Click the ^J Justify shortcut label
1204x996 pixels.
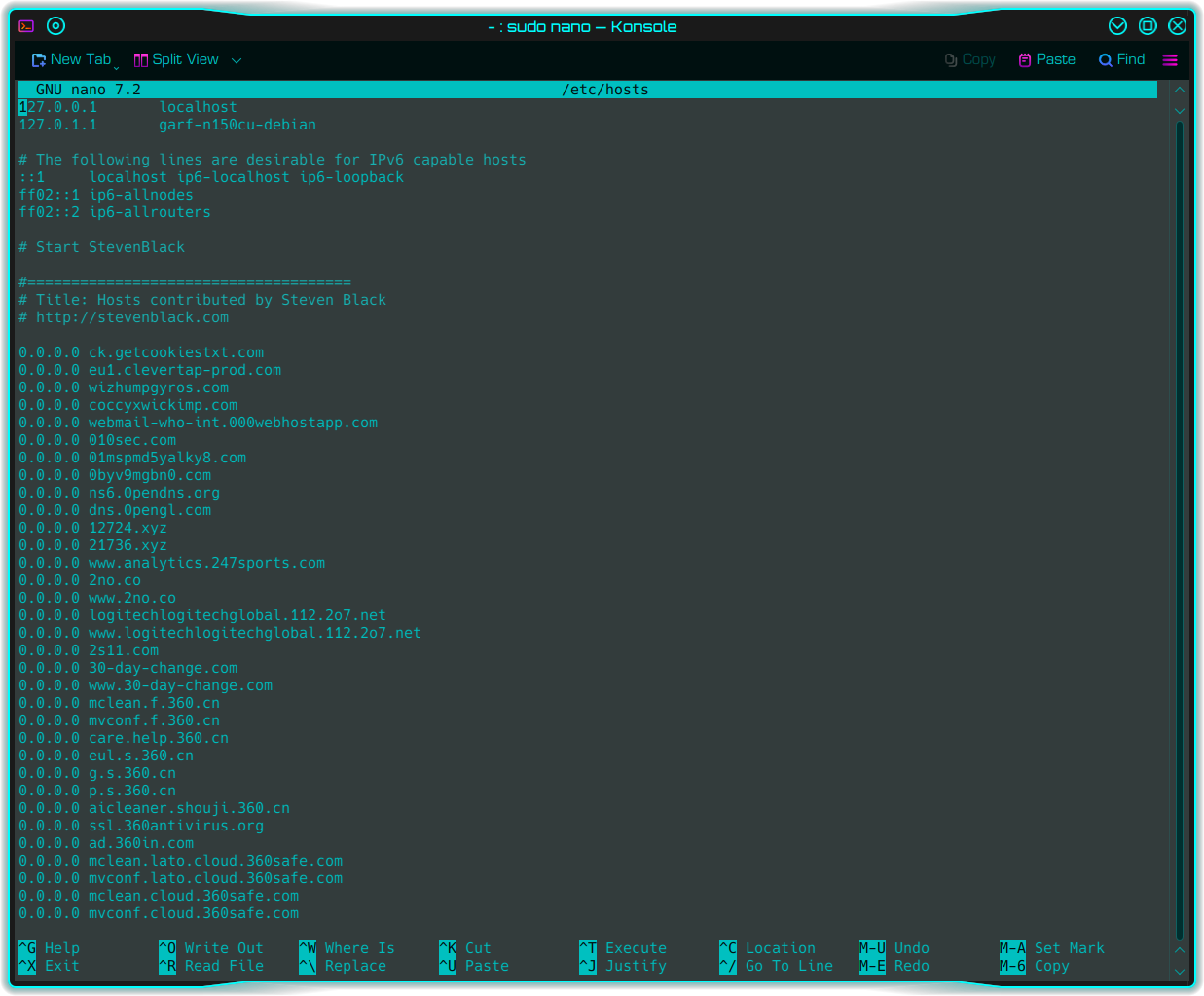pyautogui.click(x=623, y=966)
